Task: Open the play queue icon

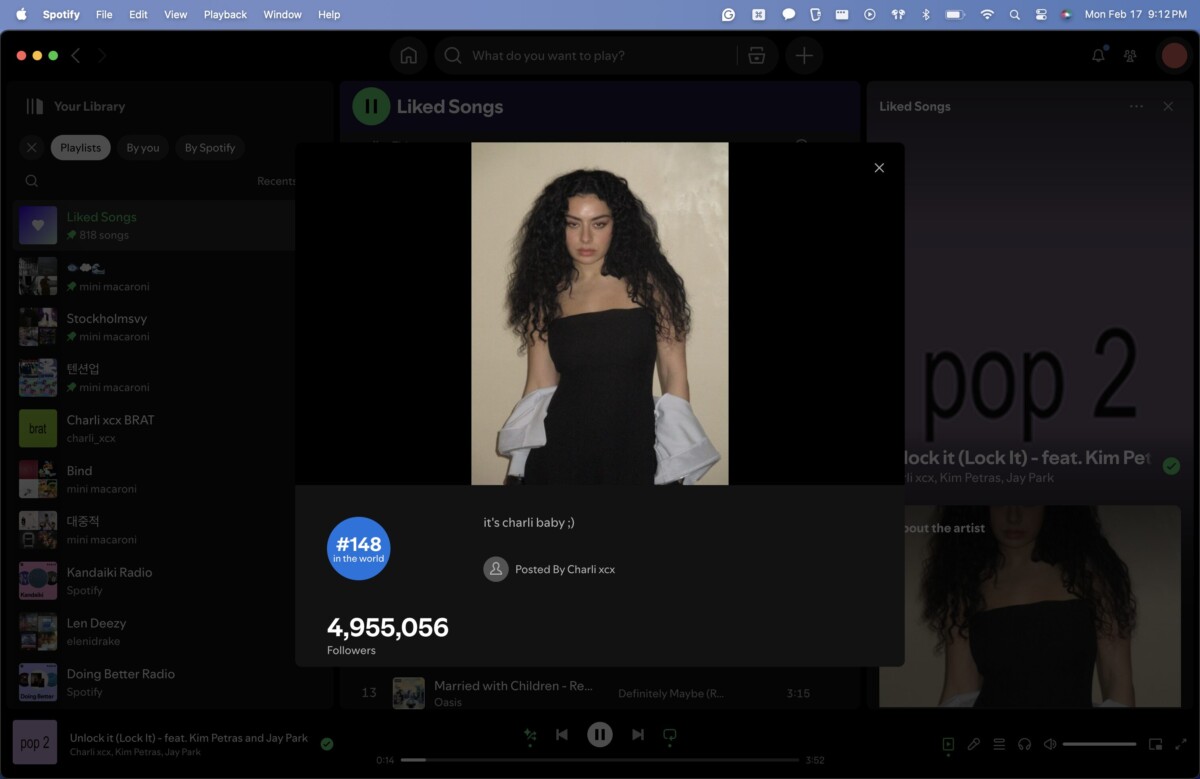Action: tap(999, 744)
